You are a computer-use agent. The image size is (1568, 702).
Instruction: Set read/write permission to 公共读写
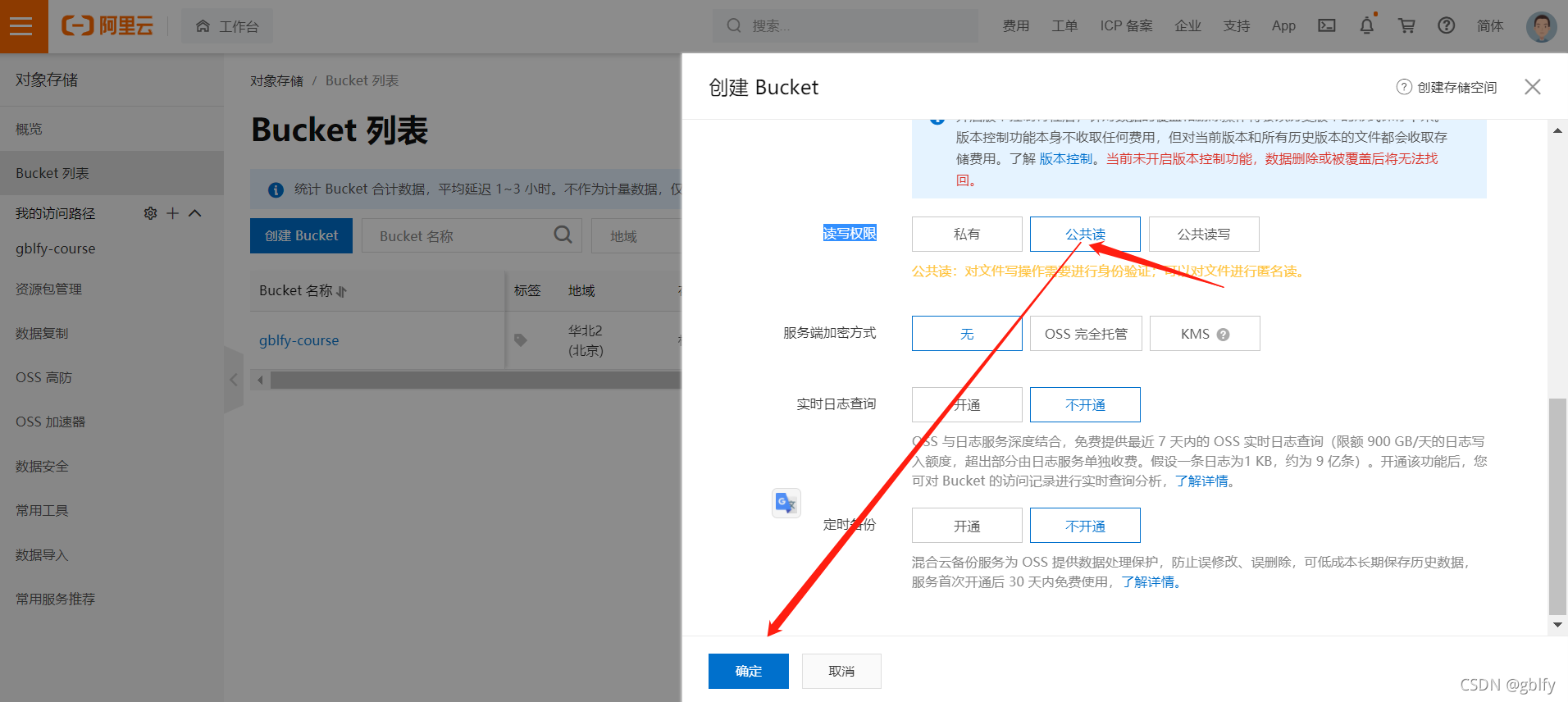(1204, 235)
